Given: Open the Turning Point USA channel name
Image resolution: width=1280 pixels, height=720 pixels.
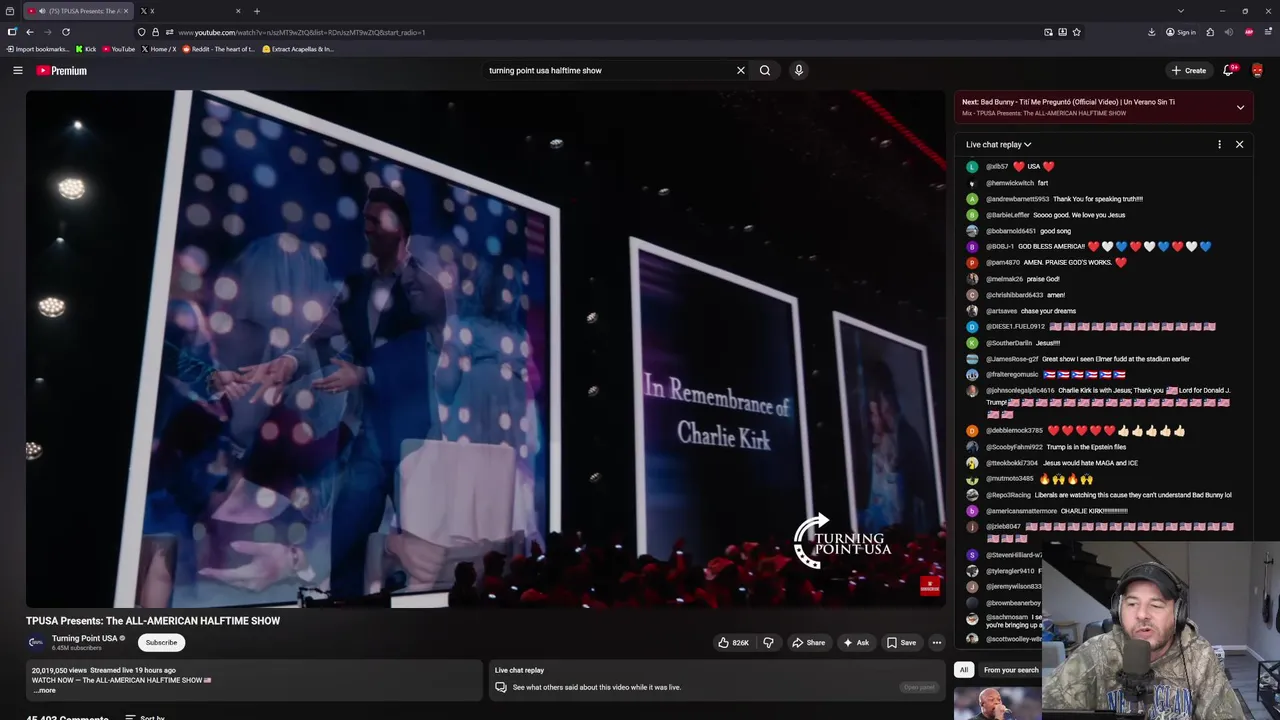Looking at the screenshot, I should (85, 638).
